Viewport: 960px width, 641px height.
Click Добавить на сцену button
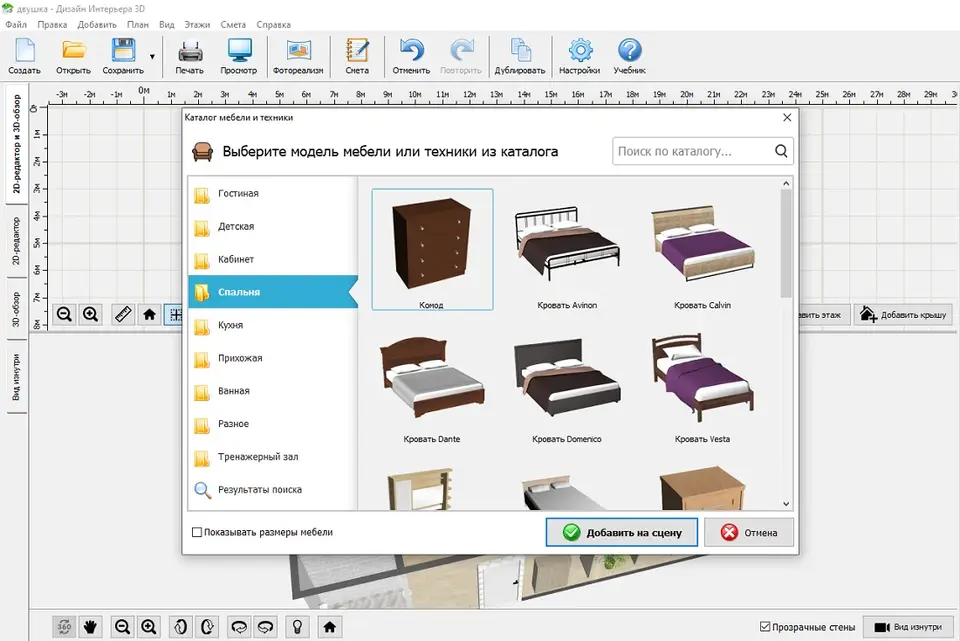point(621,533)
